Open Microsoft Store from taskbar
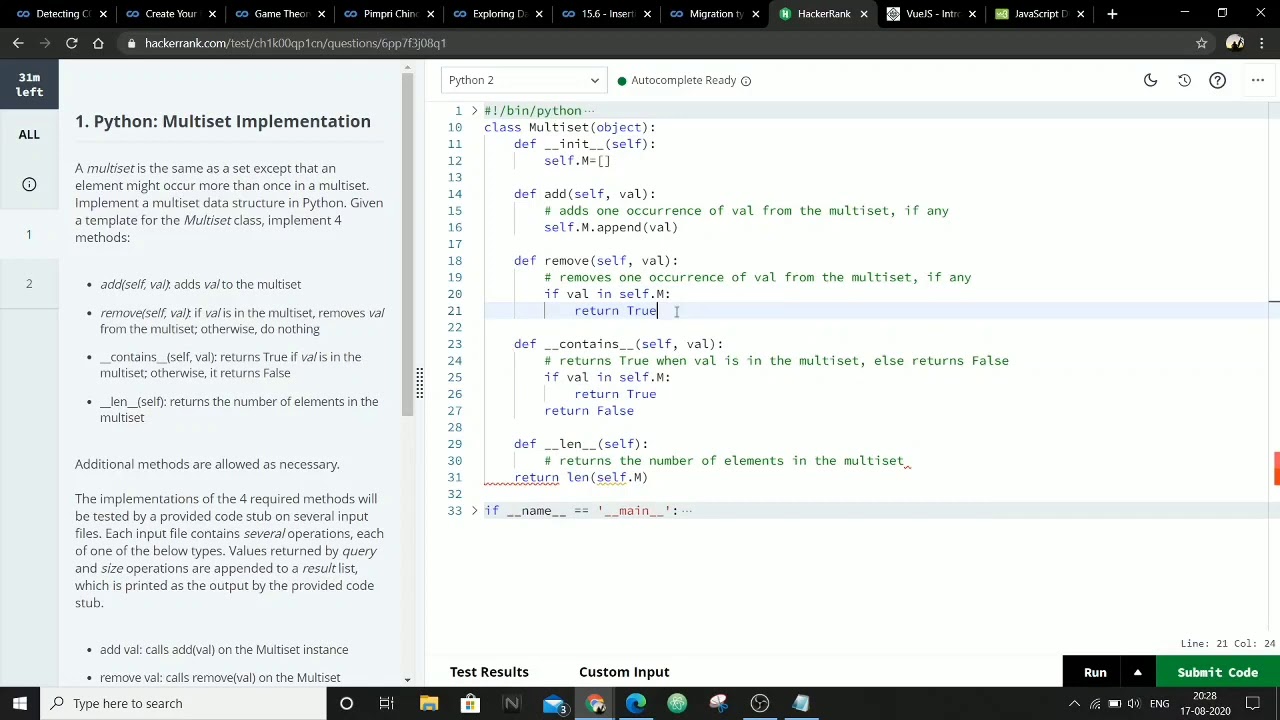This screenshot has height=720, width=1280. coord(469,703)
